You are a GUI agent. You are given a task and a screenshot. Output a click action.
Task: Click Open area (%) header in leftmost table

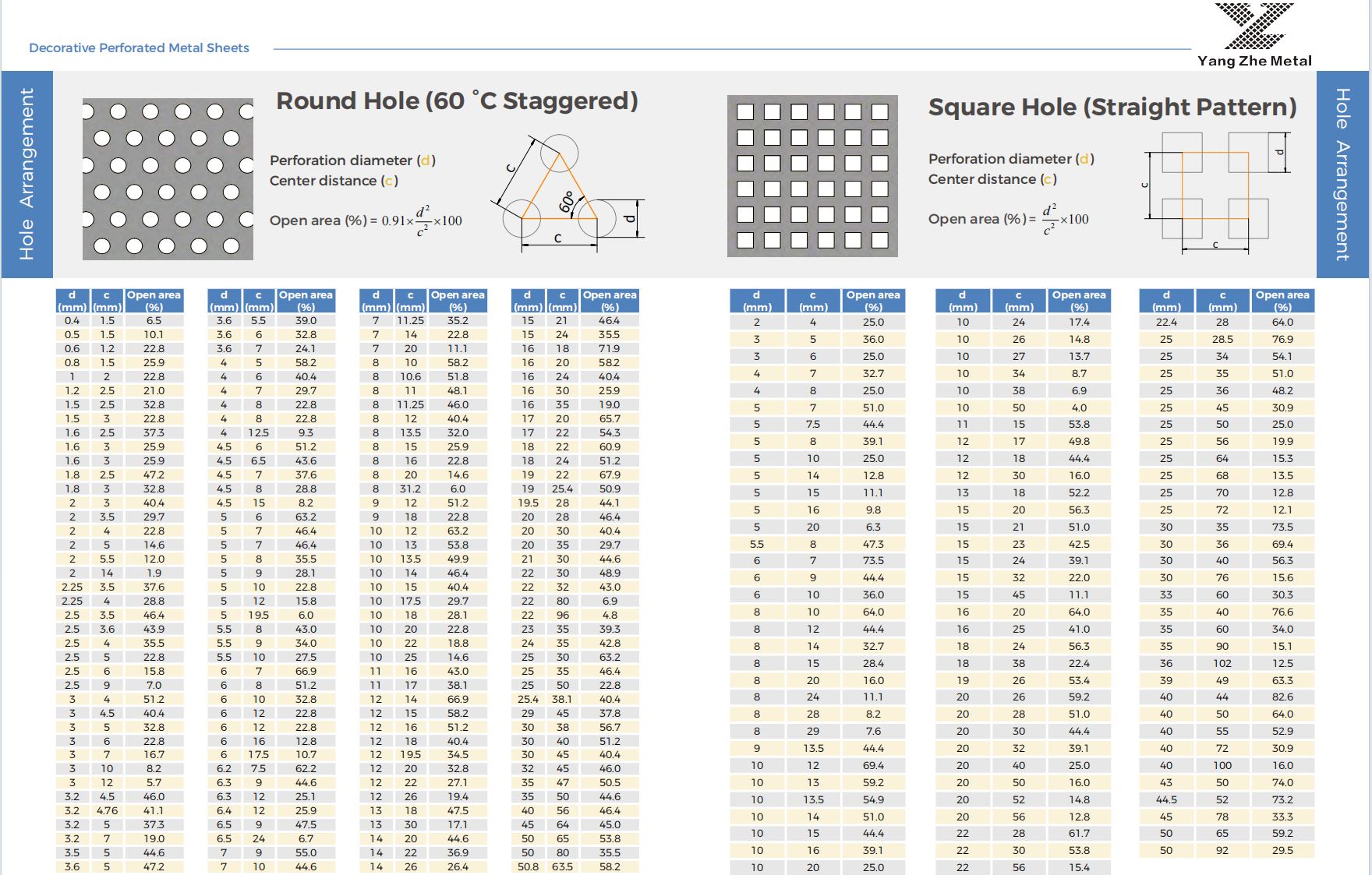click(x=154, y=301)
